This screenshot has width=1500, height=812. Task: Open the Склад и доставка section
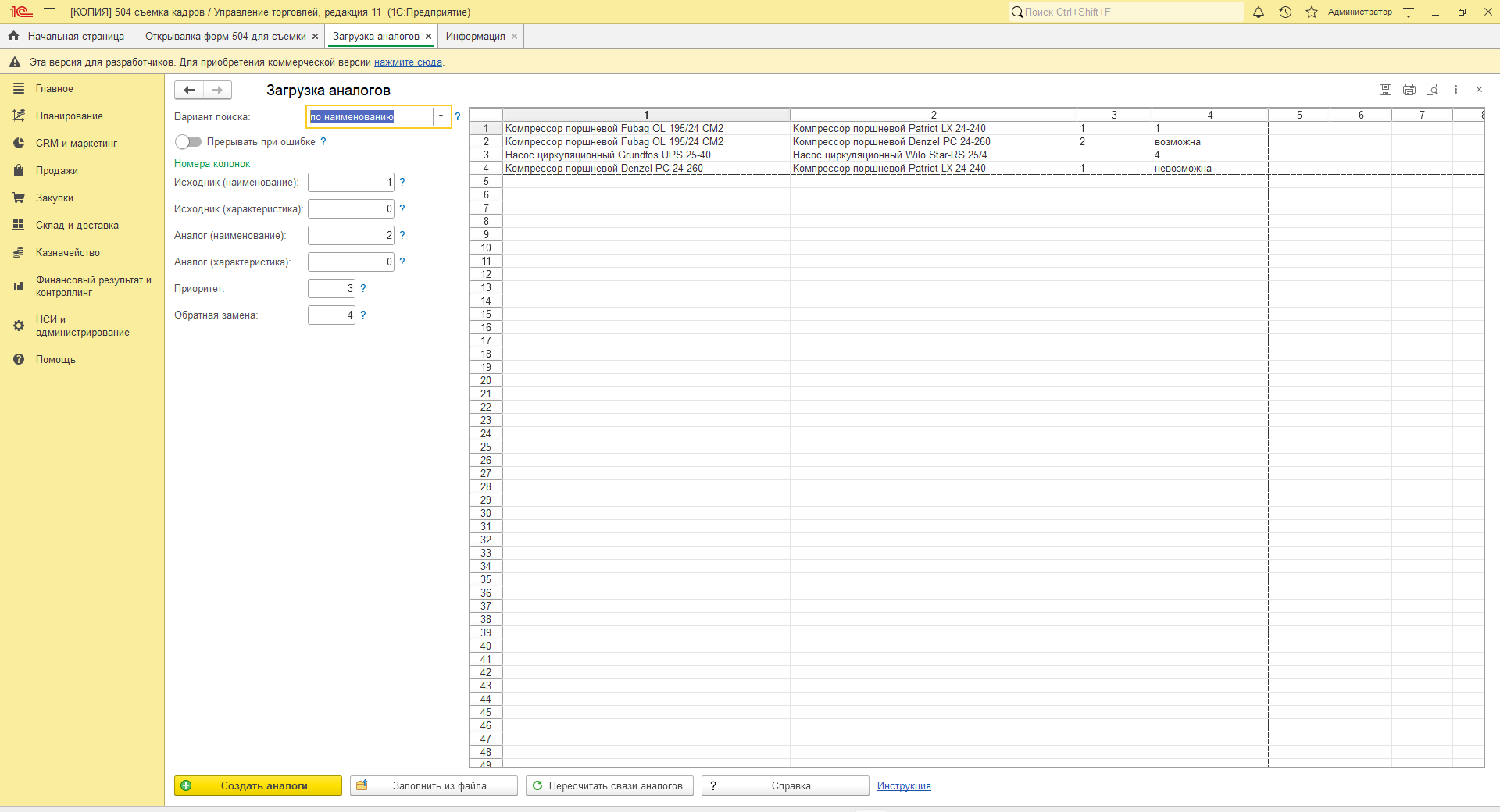77,225
